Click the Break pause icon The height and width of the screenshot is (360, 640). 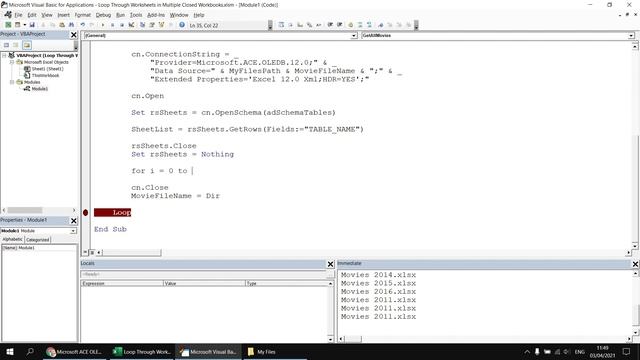(113, 25)
